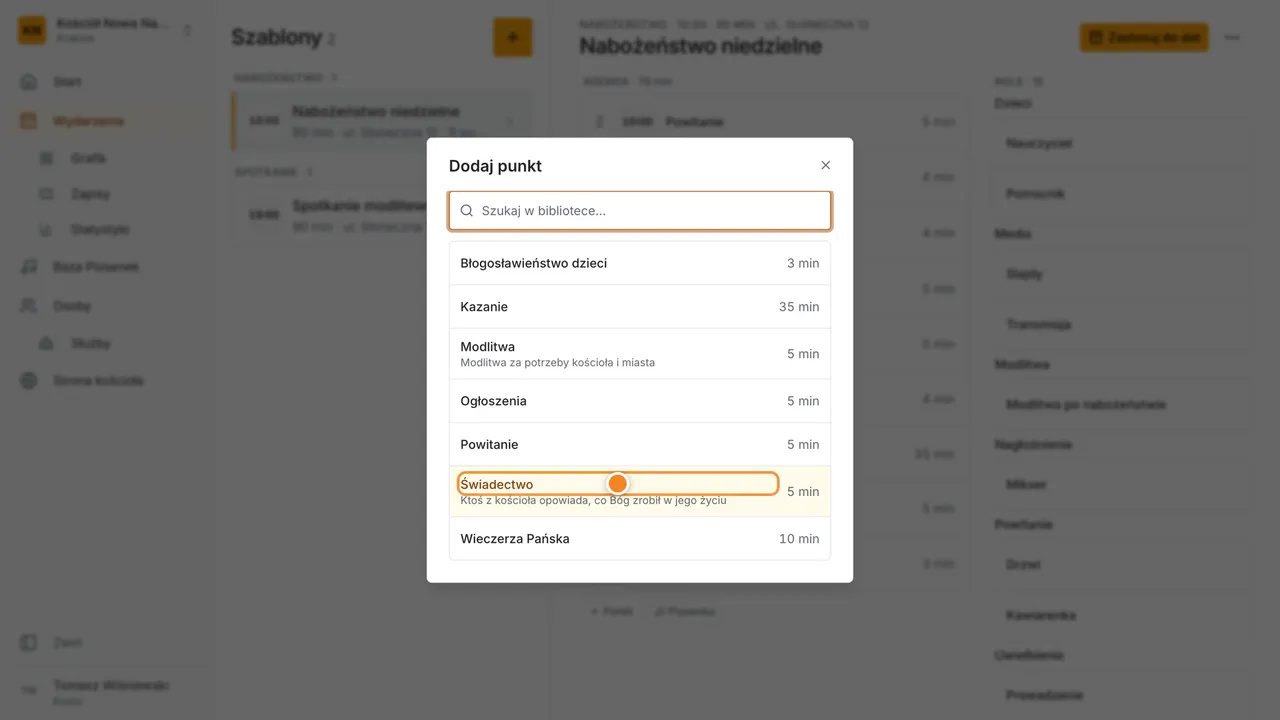Image resolution: width=1280 pixels, height=720 pixels.
Task: Focus the Szukaj w bibliotece search field
Action: pos(640,211)
